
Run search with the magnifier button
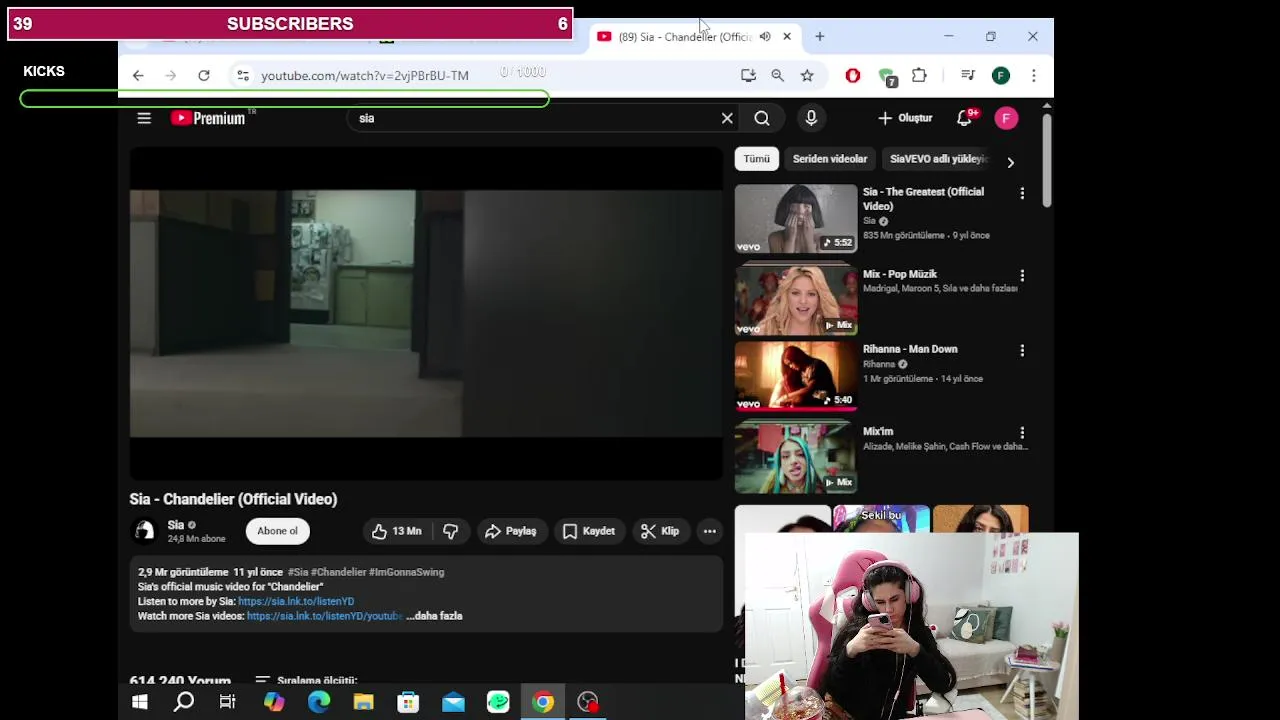pos(762,118)
